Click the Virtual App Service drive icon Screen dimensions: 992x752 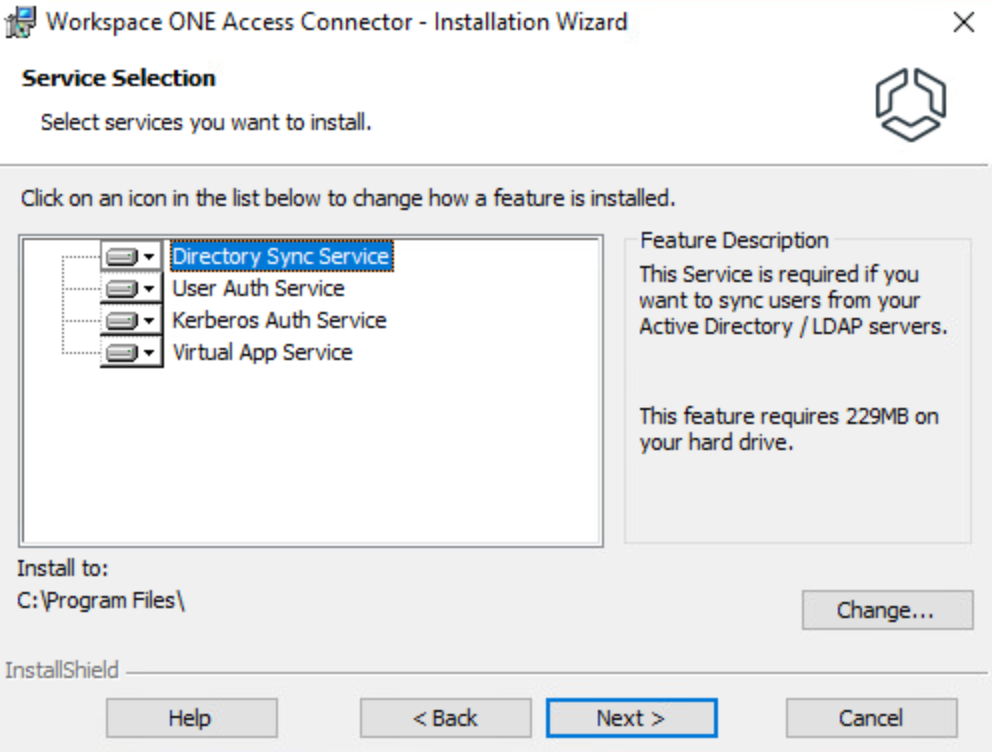[x=121, y=353]
